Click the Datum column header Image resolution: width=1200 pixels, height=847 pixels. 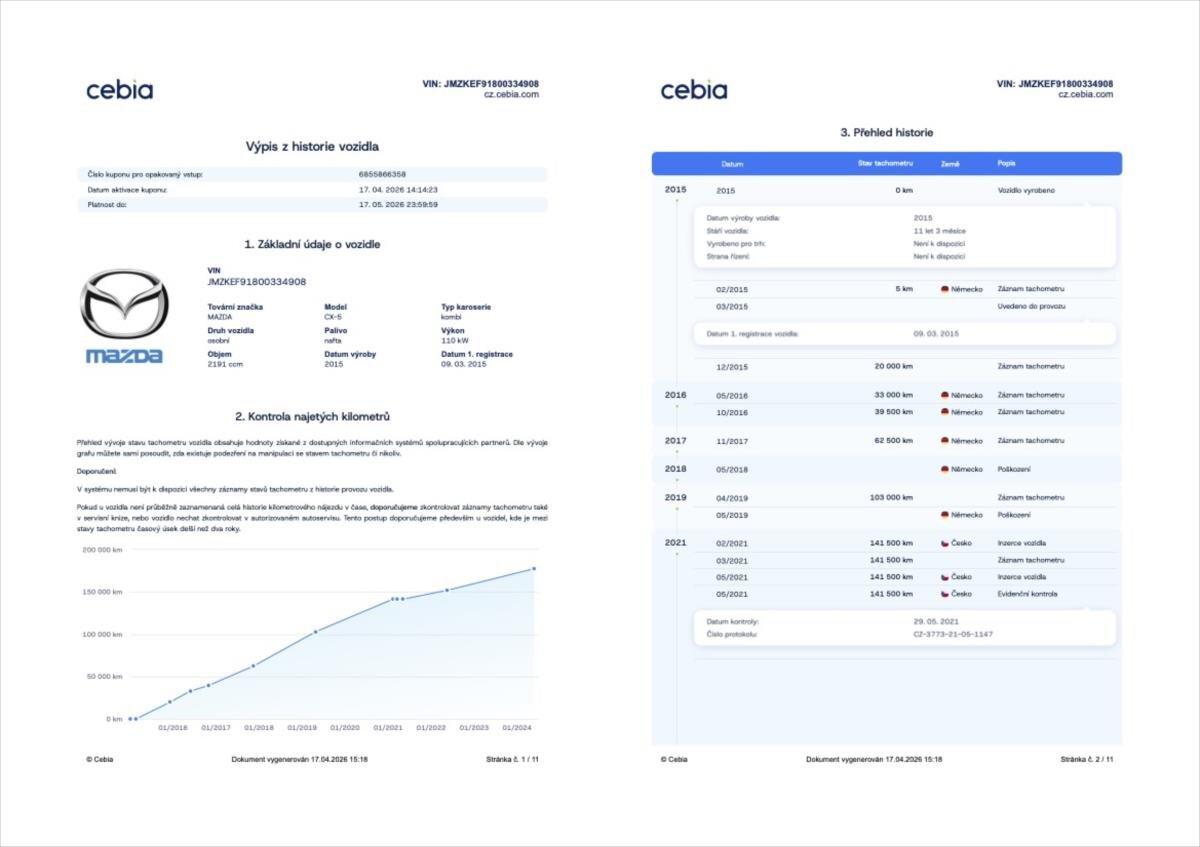pyautogui.click(x=732, y=164)
